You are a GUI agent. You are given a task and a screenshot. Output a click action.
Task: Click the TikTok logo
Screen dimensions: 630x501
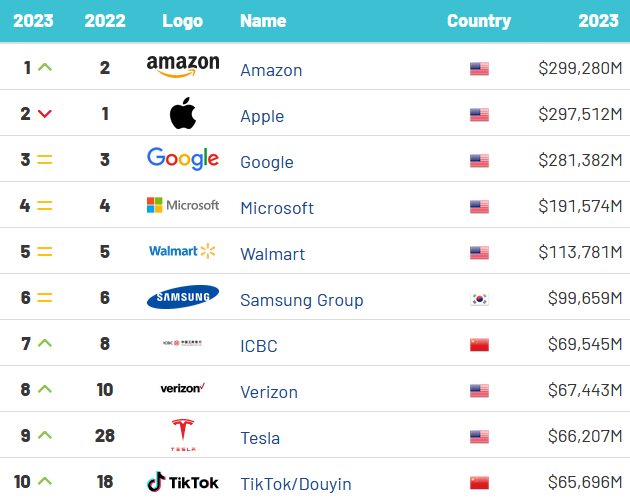pos(183,483)
